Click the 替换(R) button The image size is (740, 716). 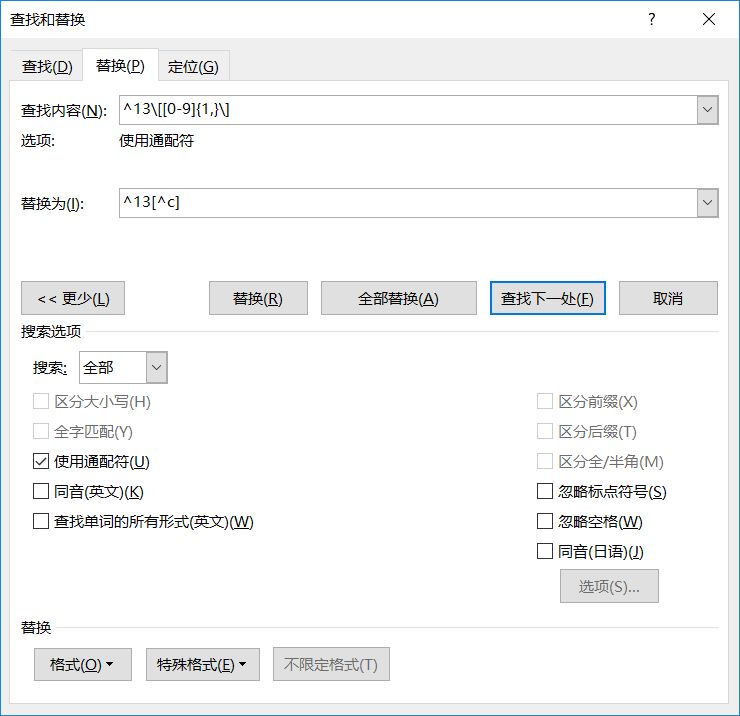pos(258,298)
